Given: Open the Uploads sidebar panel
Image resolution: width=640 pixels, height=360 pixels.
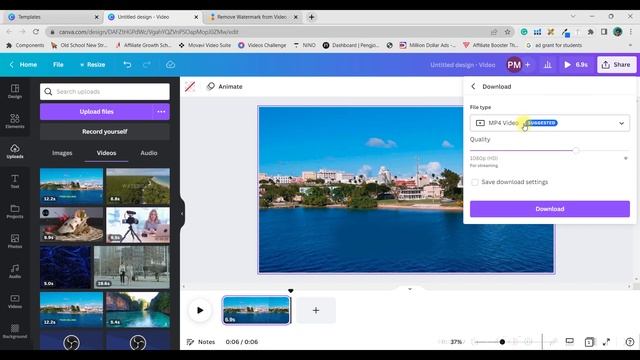Looking at the screenshot, I should point(15,151).
